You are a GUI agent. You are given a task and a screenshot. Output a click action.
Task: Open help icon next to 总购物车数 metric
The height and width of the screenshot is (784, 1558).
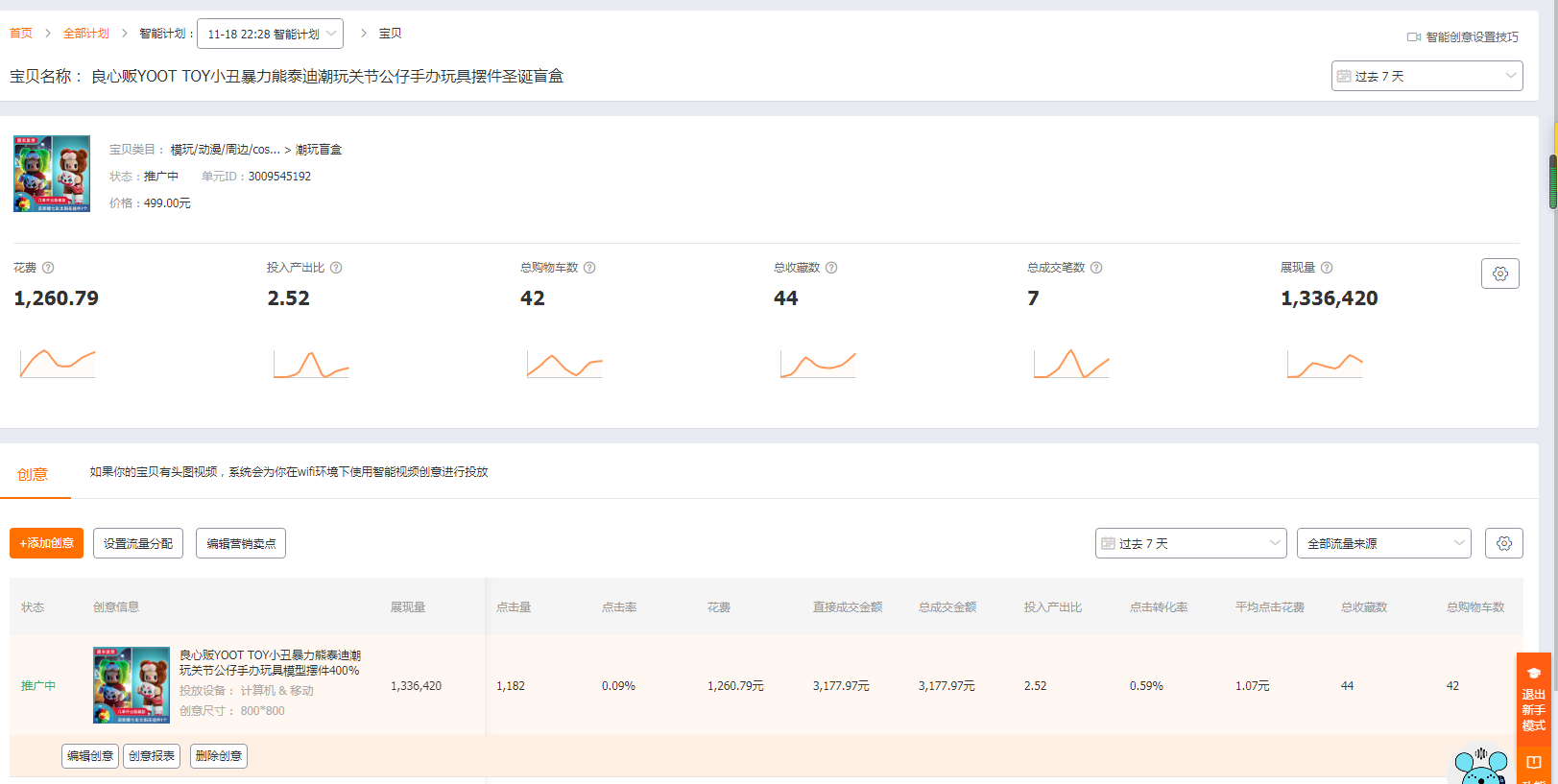[589, 268]
